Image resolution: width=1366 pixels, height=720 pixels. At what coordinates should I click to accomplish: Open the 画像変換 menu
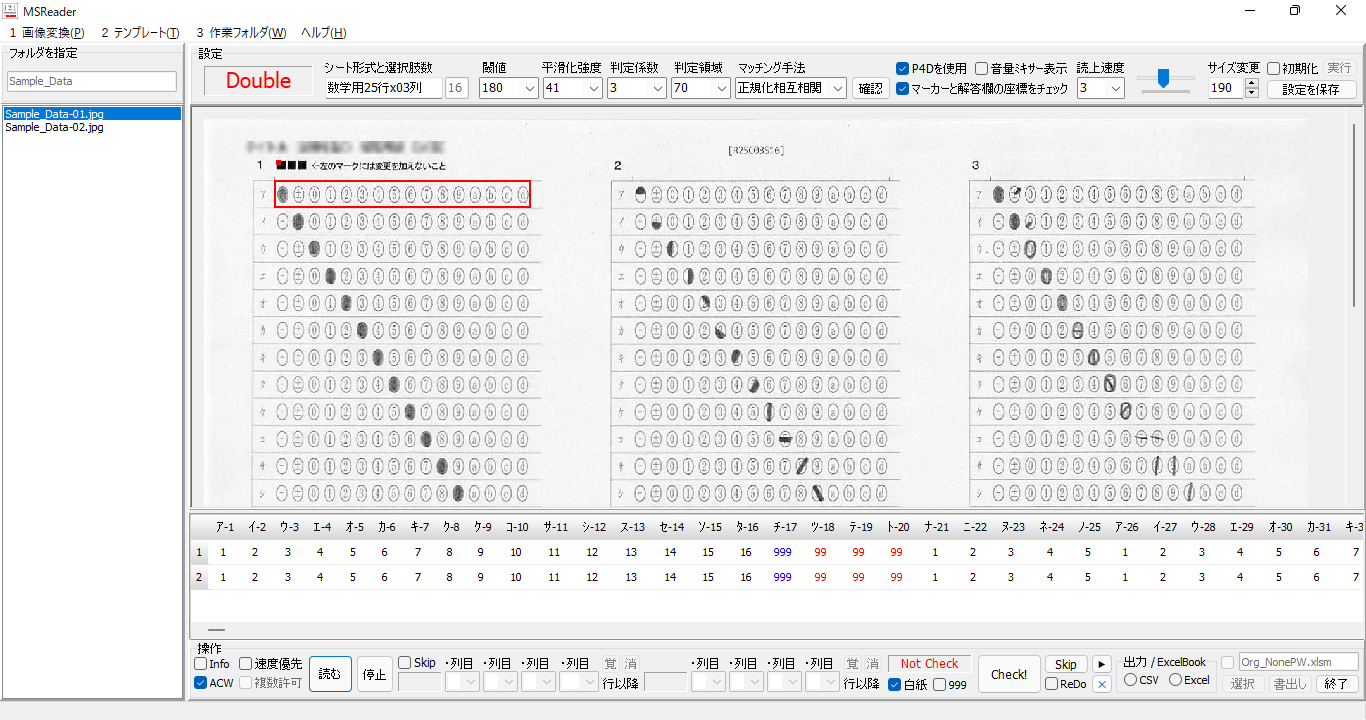47,33
